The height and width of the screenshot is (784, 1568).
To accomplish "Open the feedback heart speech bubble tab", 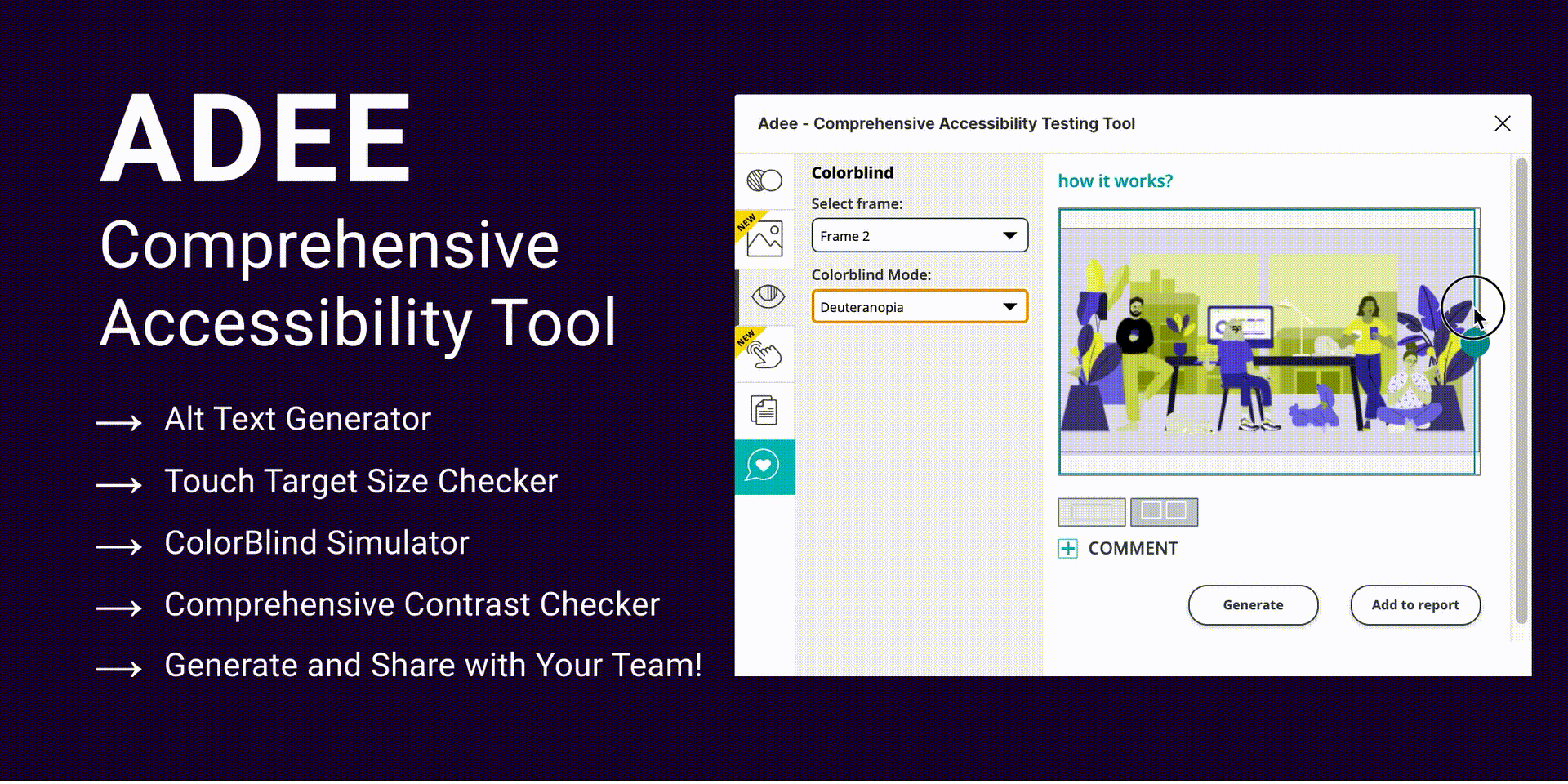I will (764, 466).
